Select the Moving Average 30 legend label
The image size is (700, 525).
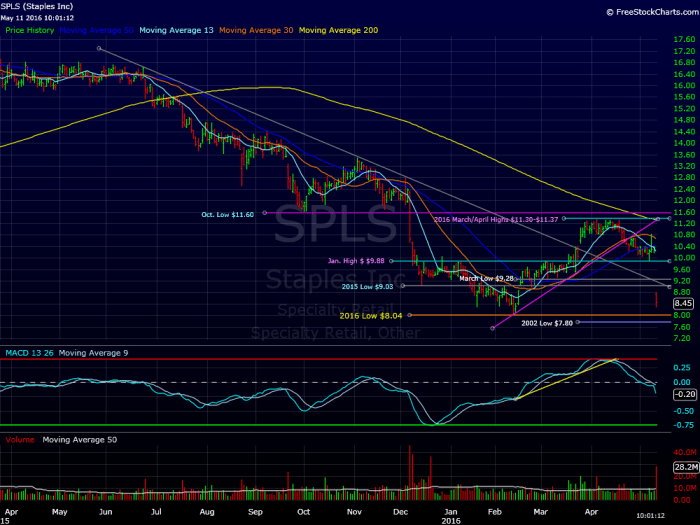click(x=256, y=30)
